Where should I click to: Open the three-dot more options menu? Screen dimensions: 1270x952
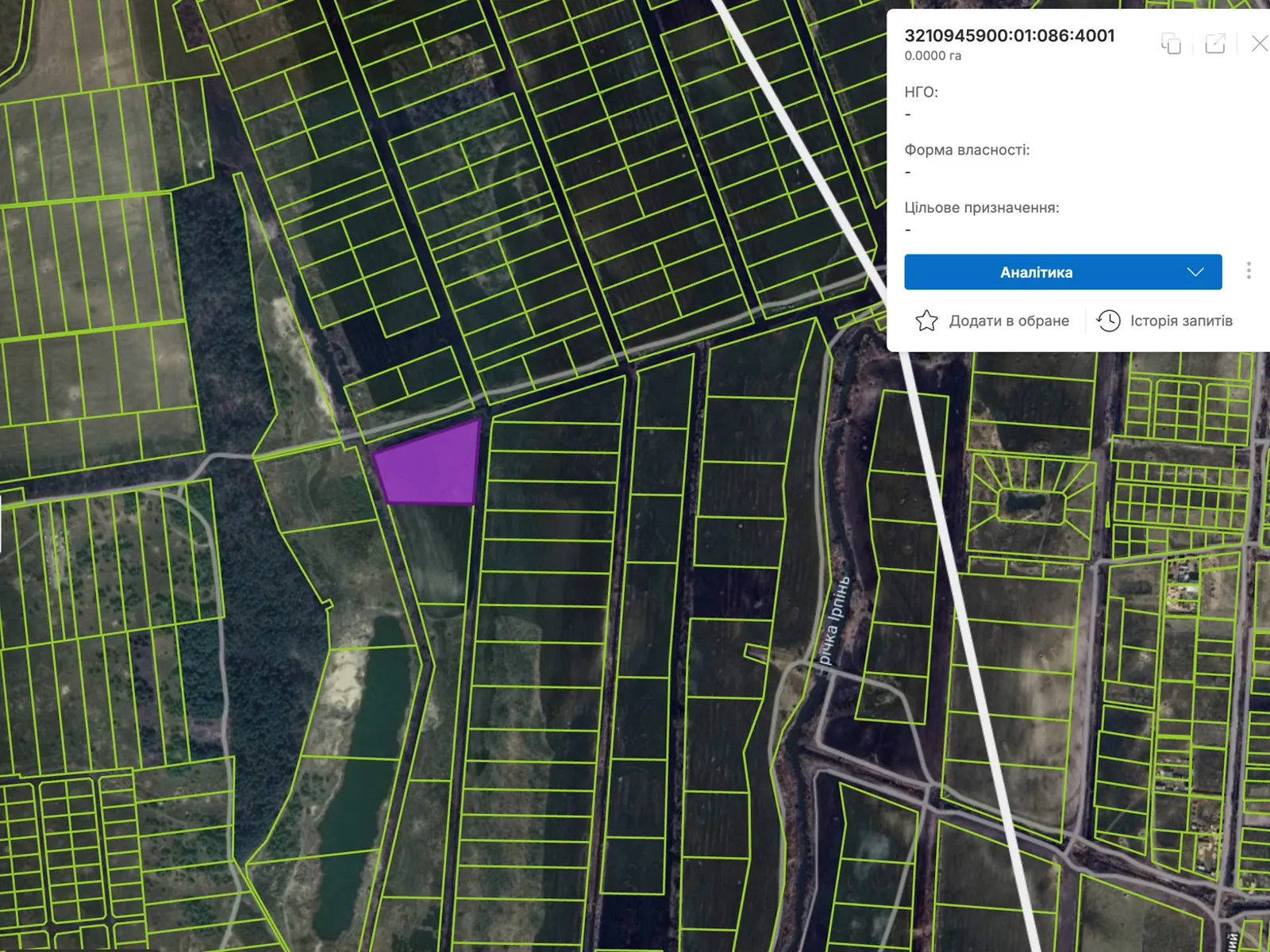(x=1249, y=271)
